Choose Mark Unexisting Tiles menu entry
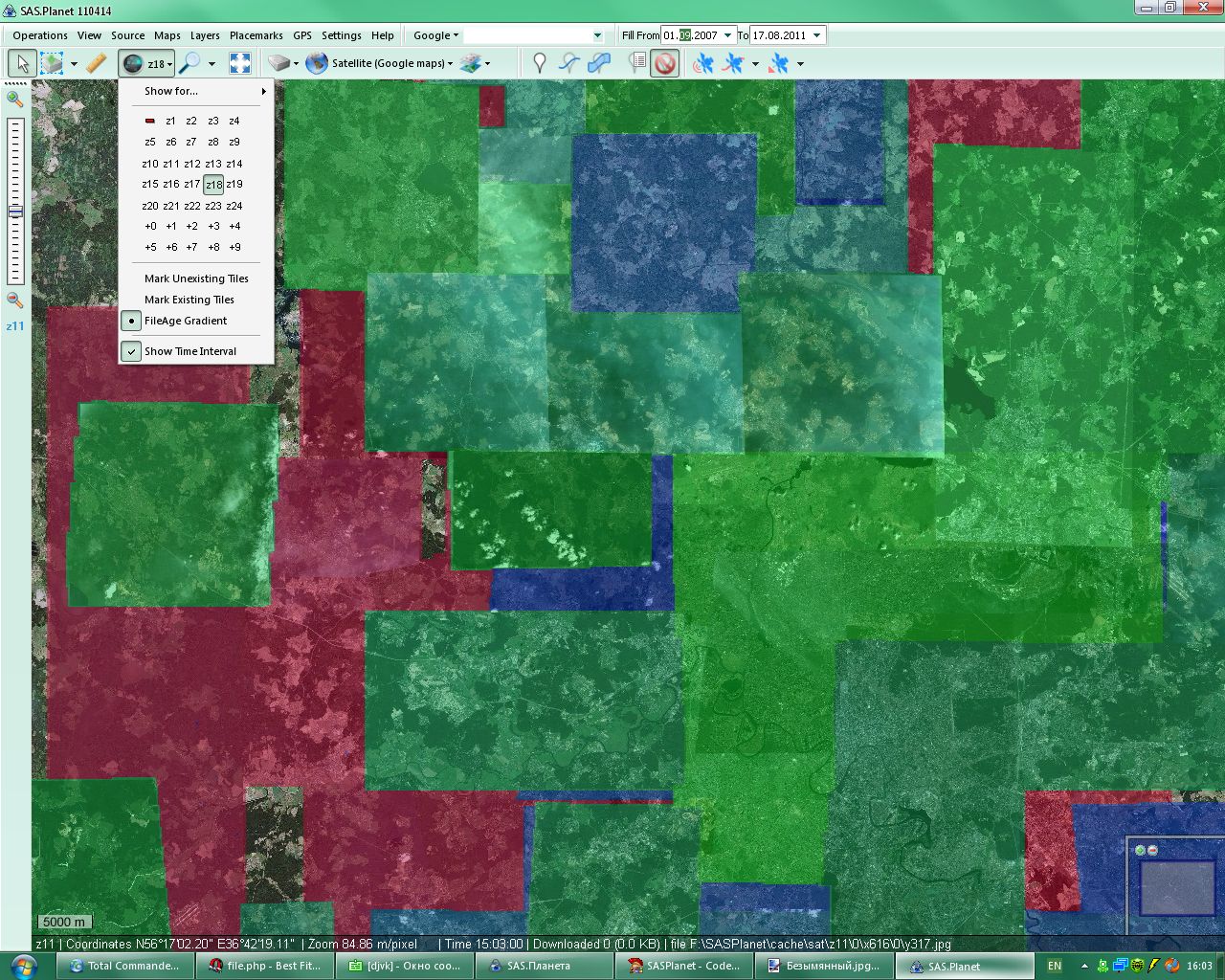 coord(196,278)
